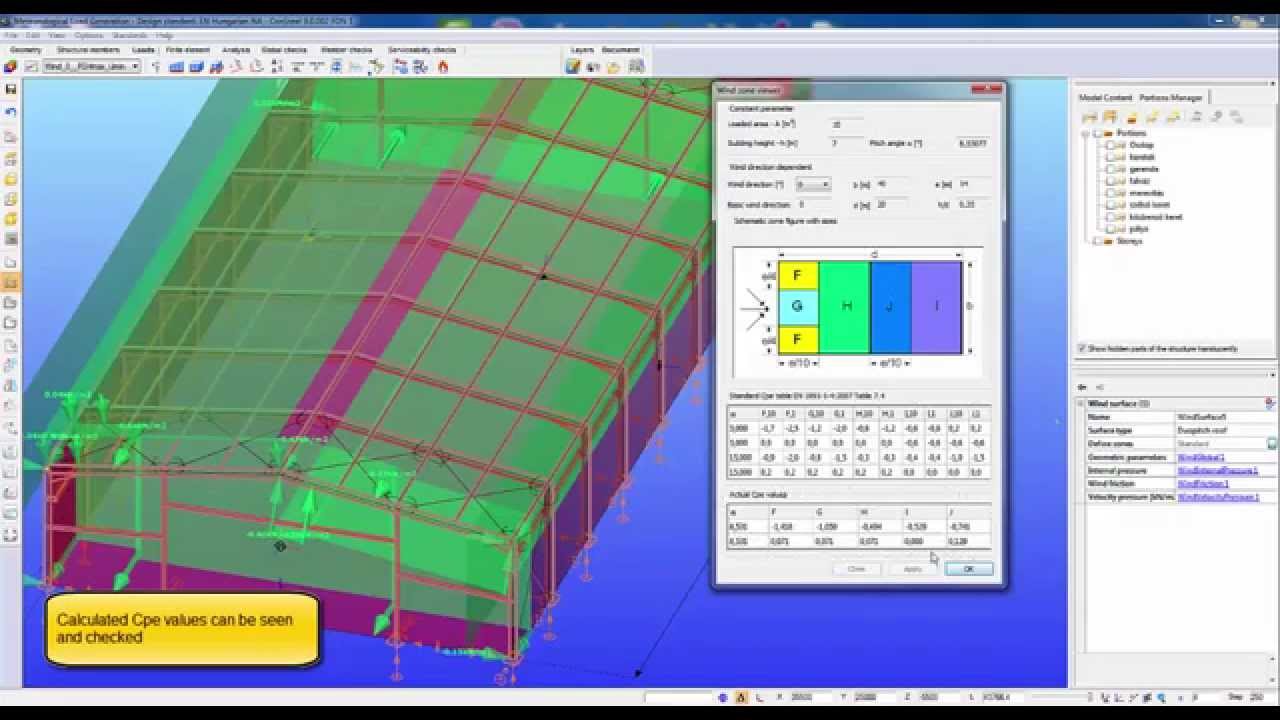Open the WindFriction1 link
The image size is (1280, 720).
pyautogui.click(x=1203, y=483)
